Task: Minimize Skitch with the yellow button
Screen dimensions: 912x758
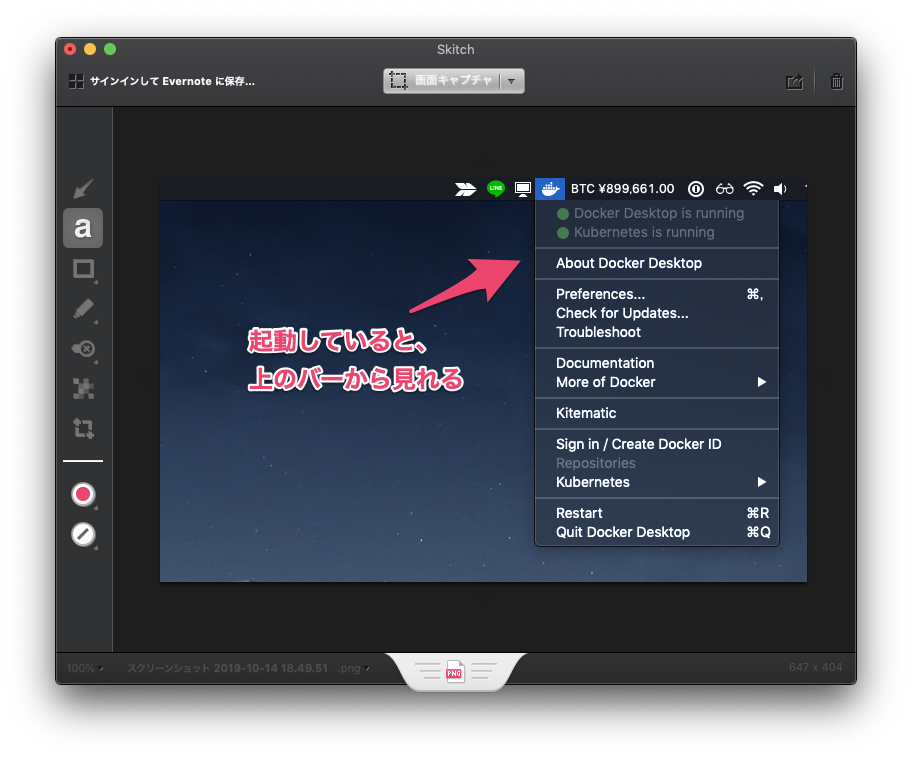Action: (90, 49)
